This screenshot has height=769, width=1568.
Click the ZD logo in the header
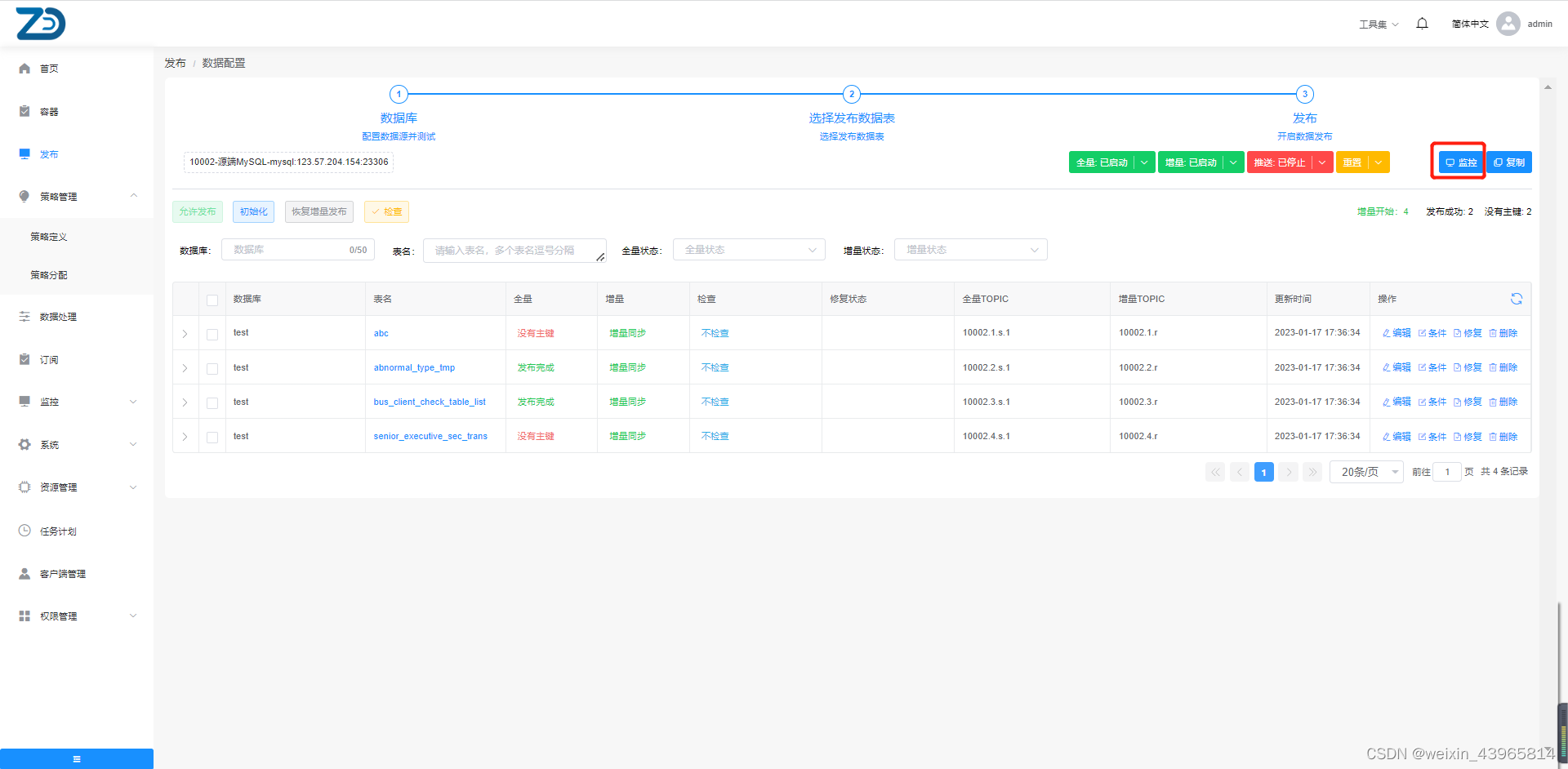pyautogui.click(x=41, y=24)
